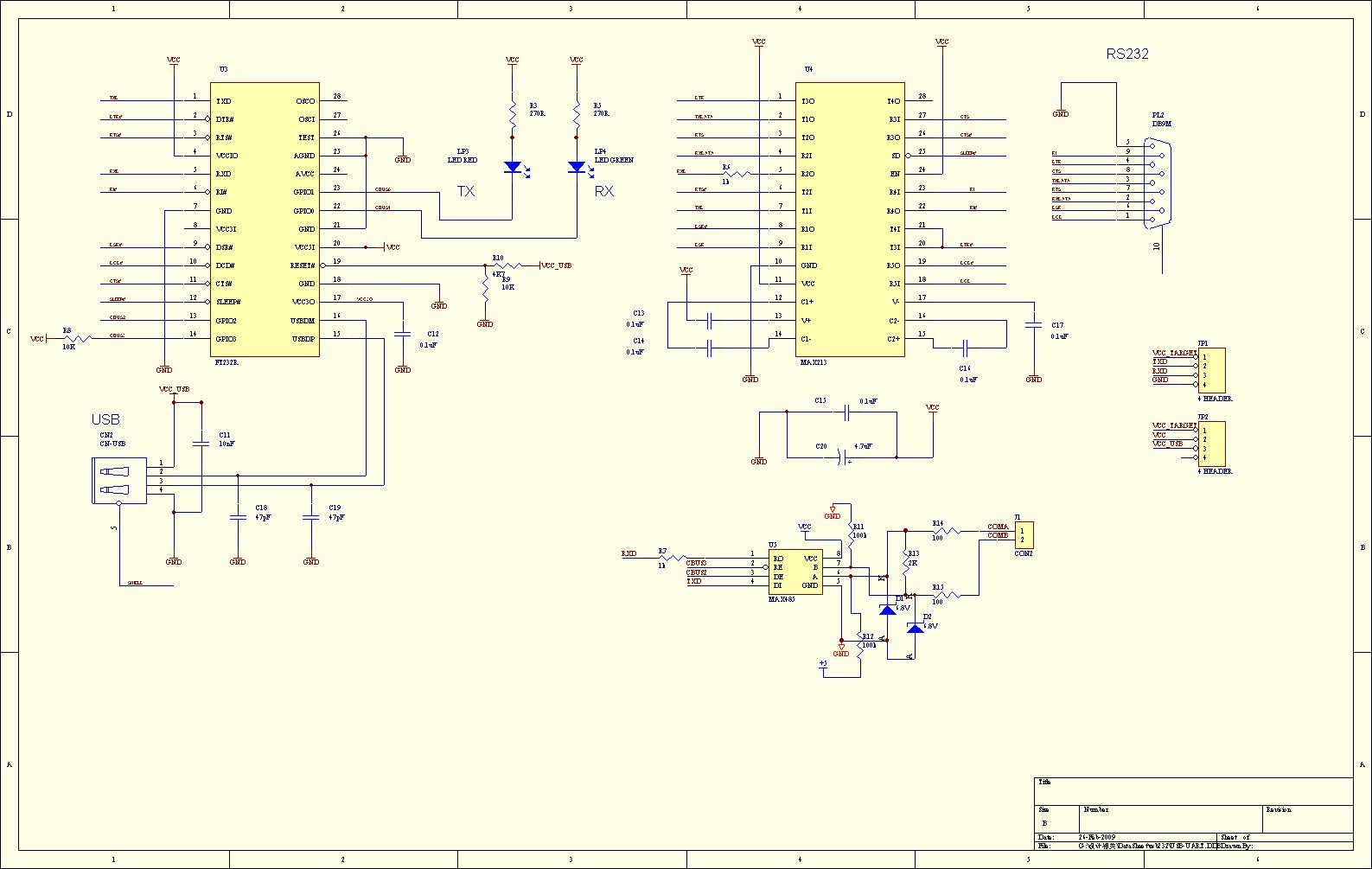Screen dimensions: 1372x869
Task: Select the VCC_USB net label beside R10
Action: coord(558,265)
